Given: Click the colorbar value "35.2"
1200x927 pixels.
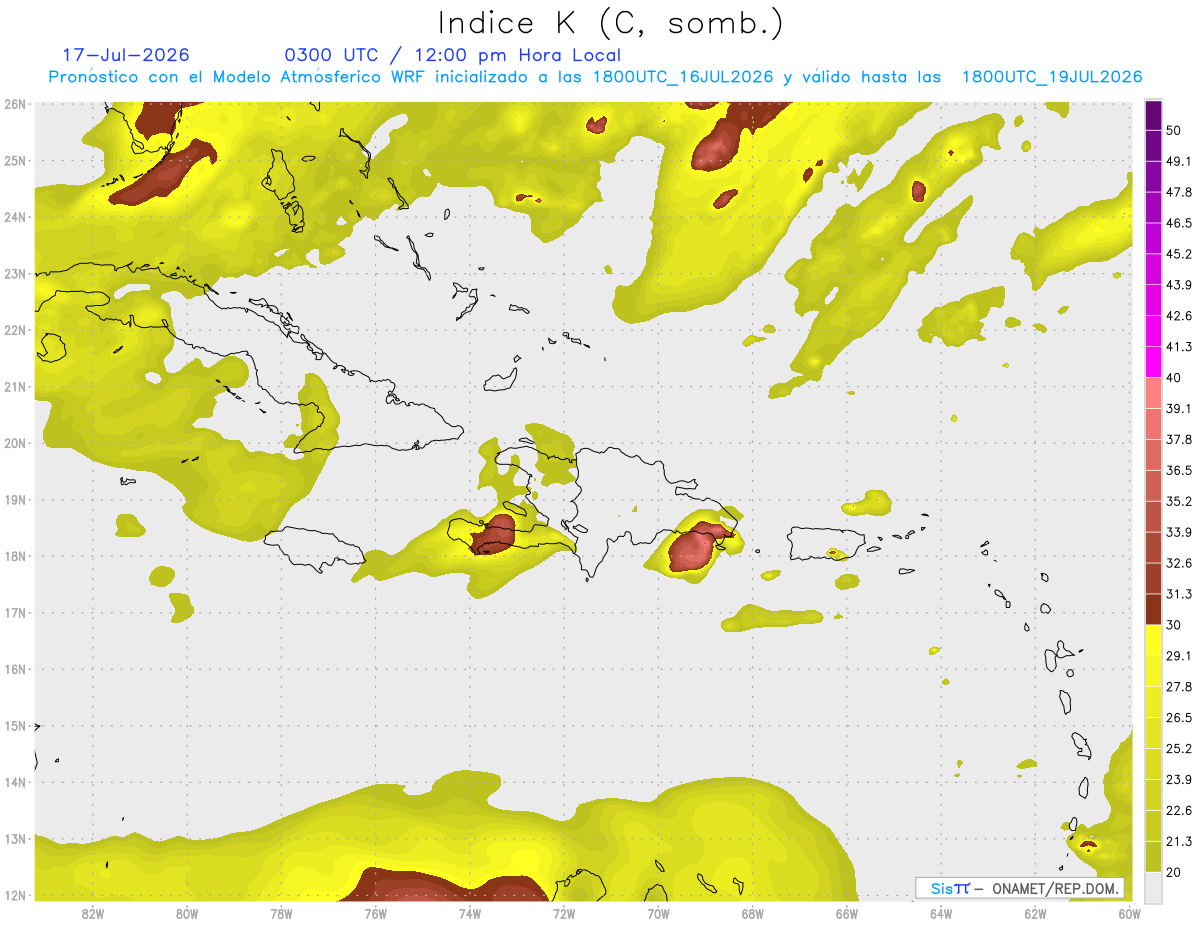Looking at the screenshot, I should coord(1179,501).
